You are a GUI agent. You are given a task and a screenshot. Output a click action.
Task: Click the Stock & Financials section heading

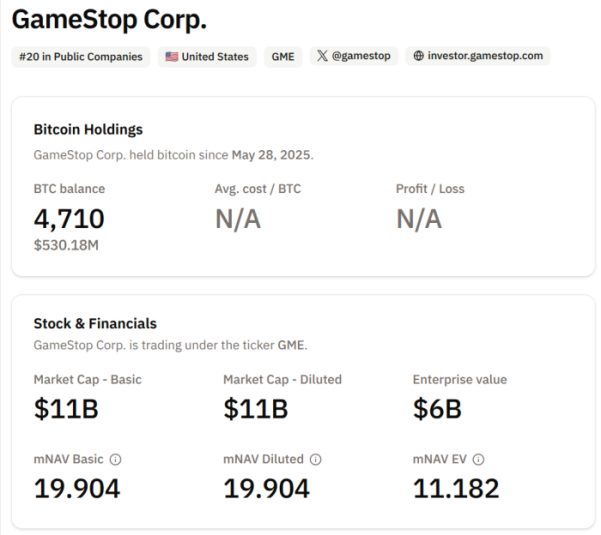[x=95, y=324]
